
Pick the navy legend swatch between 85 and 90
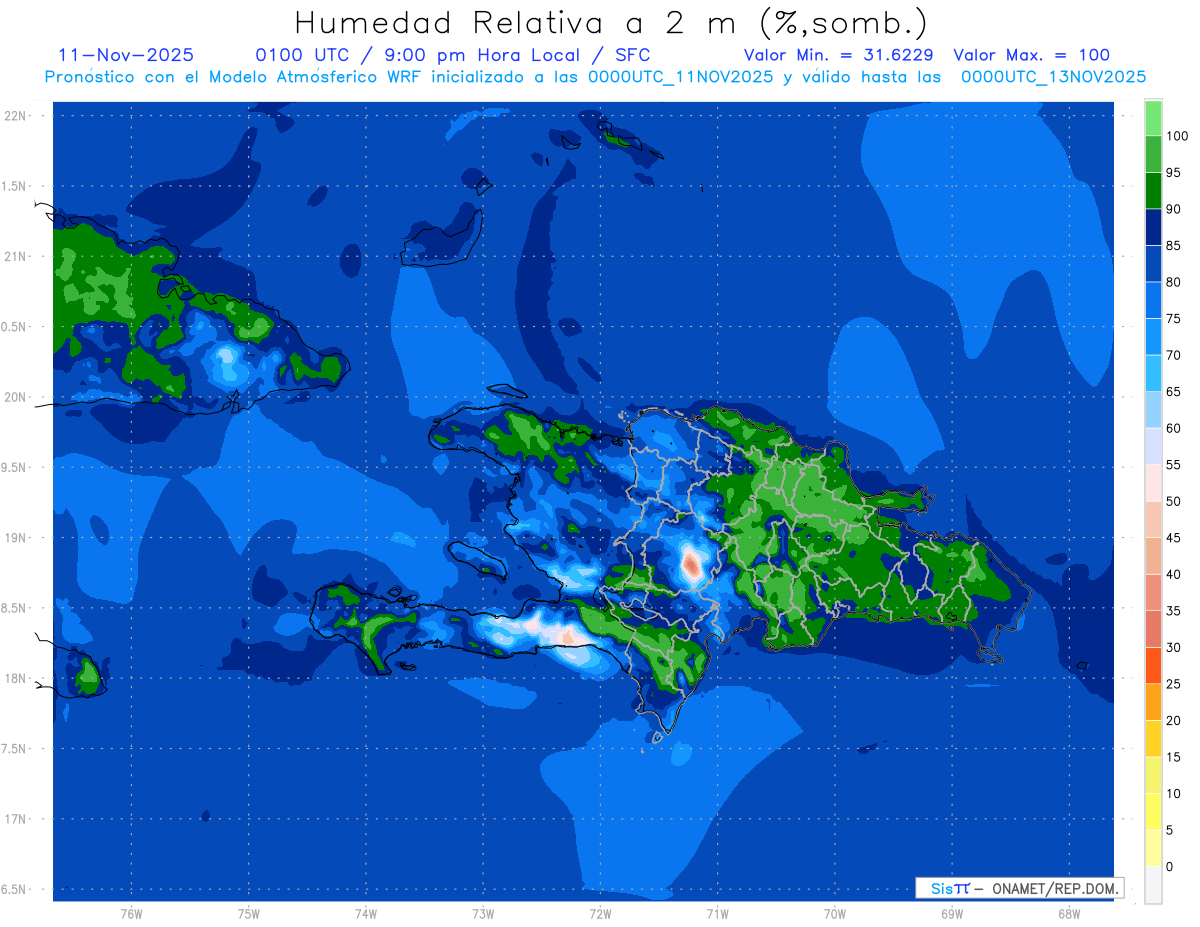click(1153, 227)
